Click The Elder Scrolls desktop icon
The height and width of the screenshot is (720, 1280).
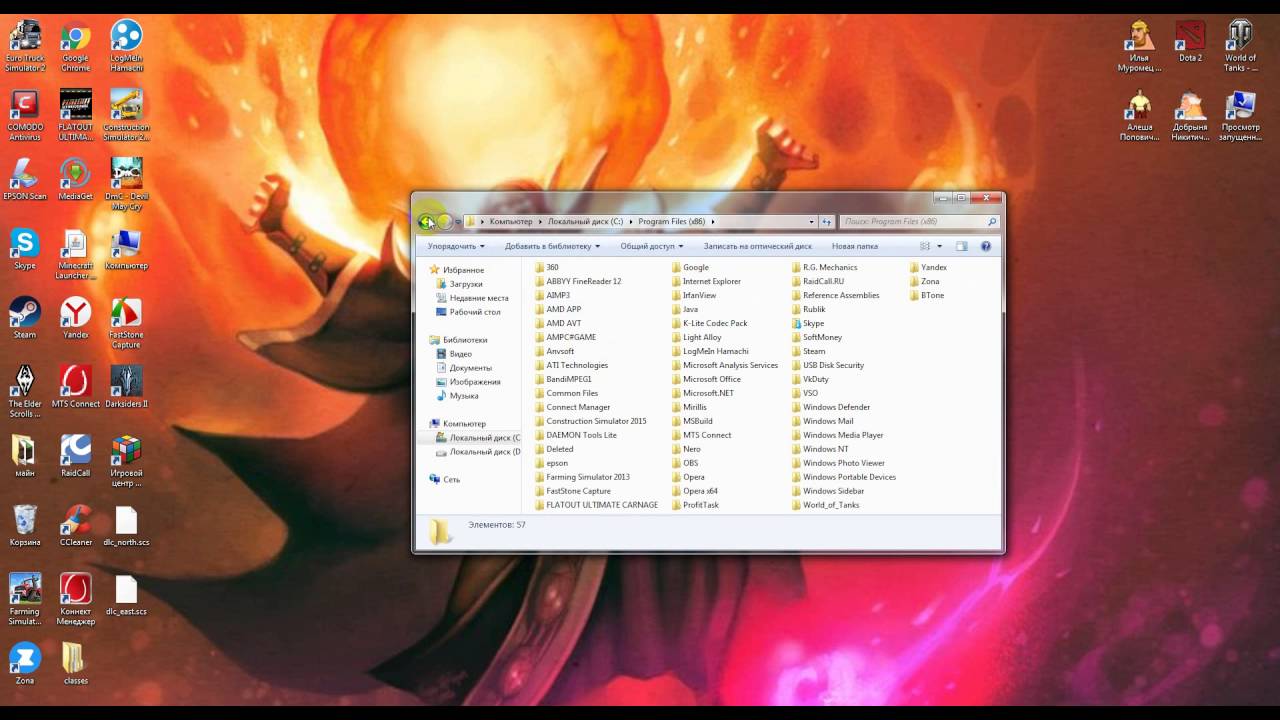[x=24, y=392]
